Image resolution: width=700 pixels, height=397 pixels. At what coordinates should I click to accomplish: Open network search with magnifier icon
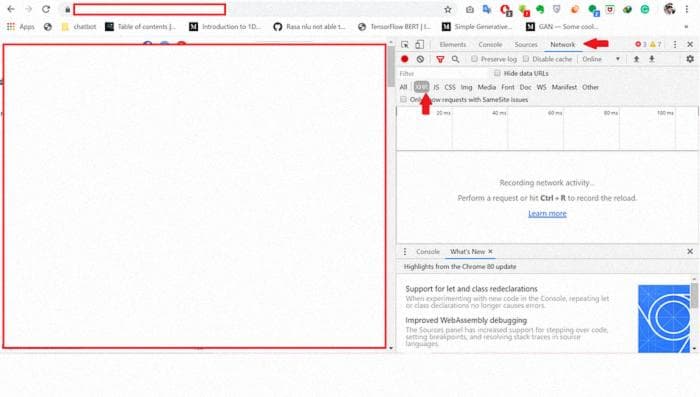(x=455, y=59)
